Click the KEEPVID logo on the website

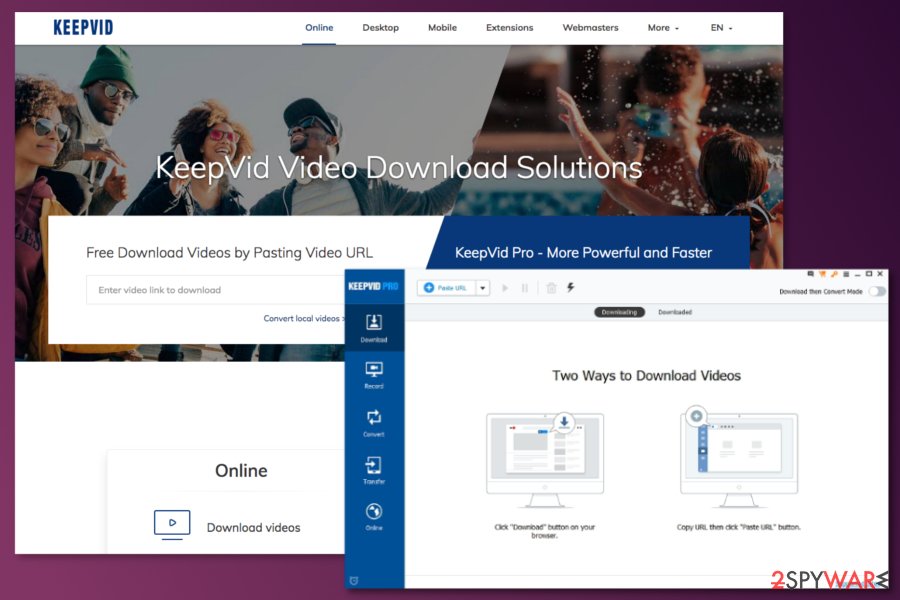83,28
